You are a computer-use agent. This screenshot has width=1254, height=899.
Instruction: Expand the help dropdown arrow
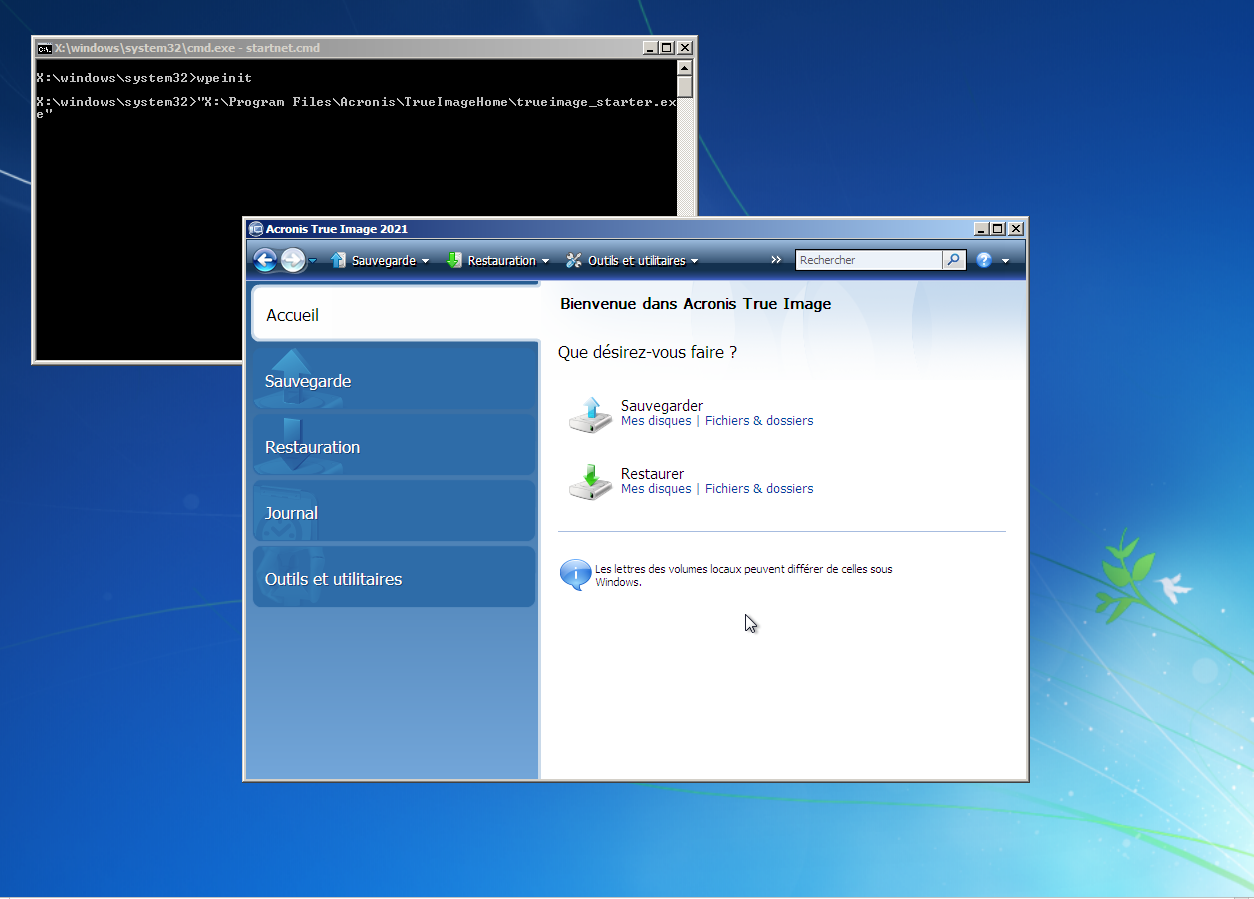(x=1005, y=261)
